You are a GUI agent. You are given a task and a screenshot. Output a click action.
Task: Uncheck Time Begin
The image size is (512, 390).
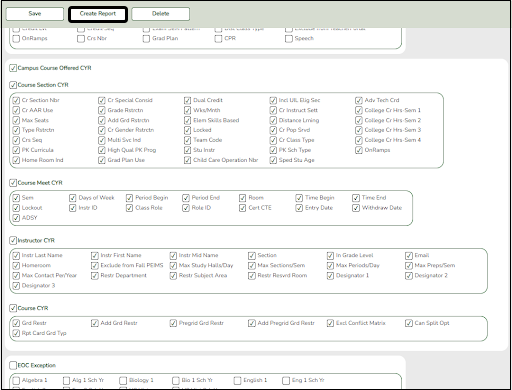[x=299, y=198]
